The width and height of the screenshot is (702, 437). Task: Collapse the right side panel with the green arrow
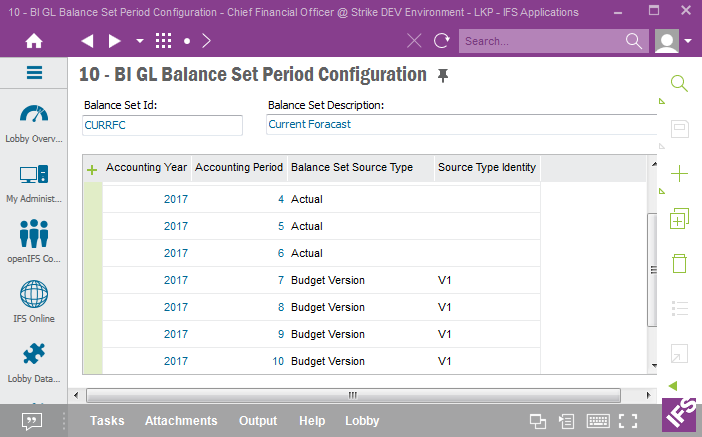tap(673, 385)
